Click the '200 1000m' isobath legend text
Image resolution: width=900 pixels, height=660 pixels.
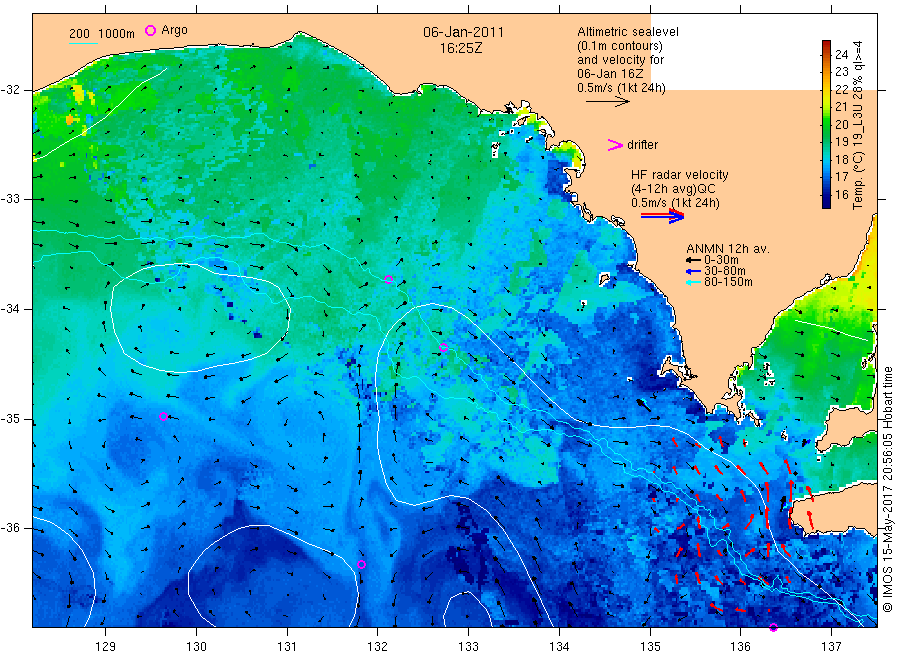click(x=102, y=34)
